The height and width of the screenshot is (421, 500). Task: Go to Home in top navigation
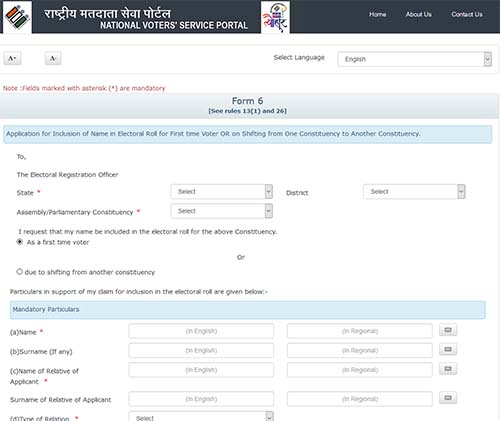[x=377, y=14]
